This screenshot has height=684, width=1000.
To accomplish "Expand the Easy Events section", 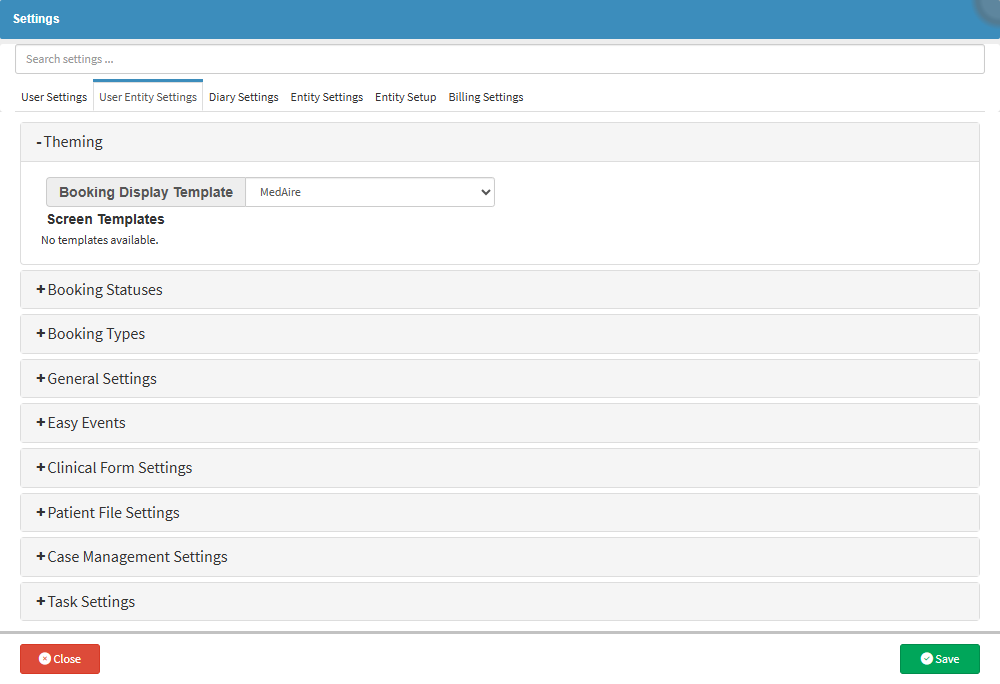I will point(82,423).
